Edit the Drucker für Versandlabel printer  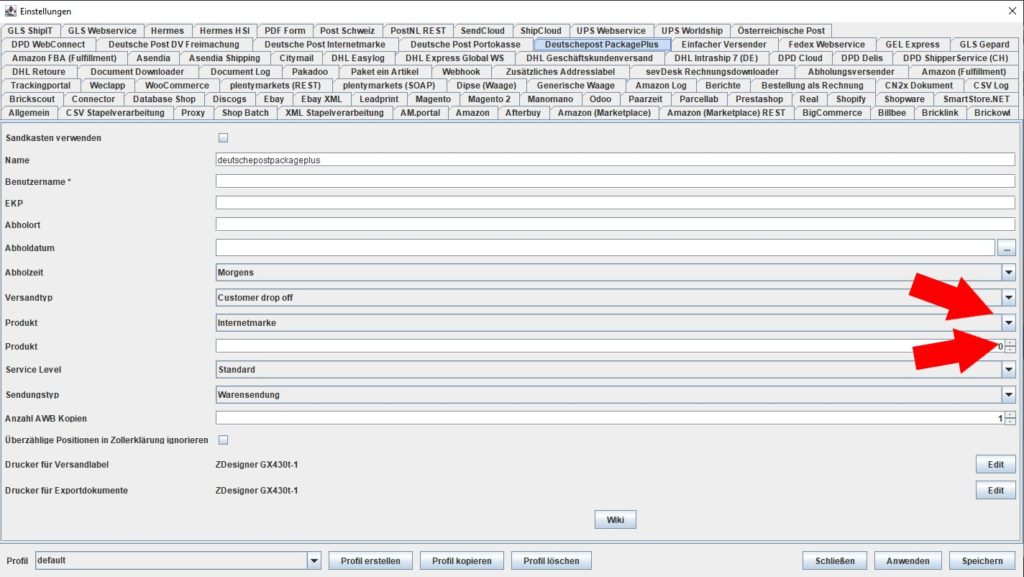tap(995, 465)
